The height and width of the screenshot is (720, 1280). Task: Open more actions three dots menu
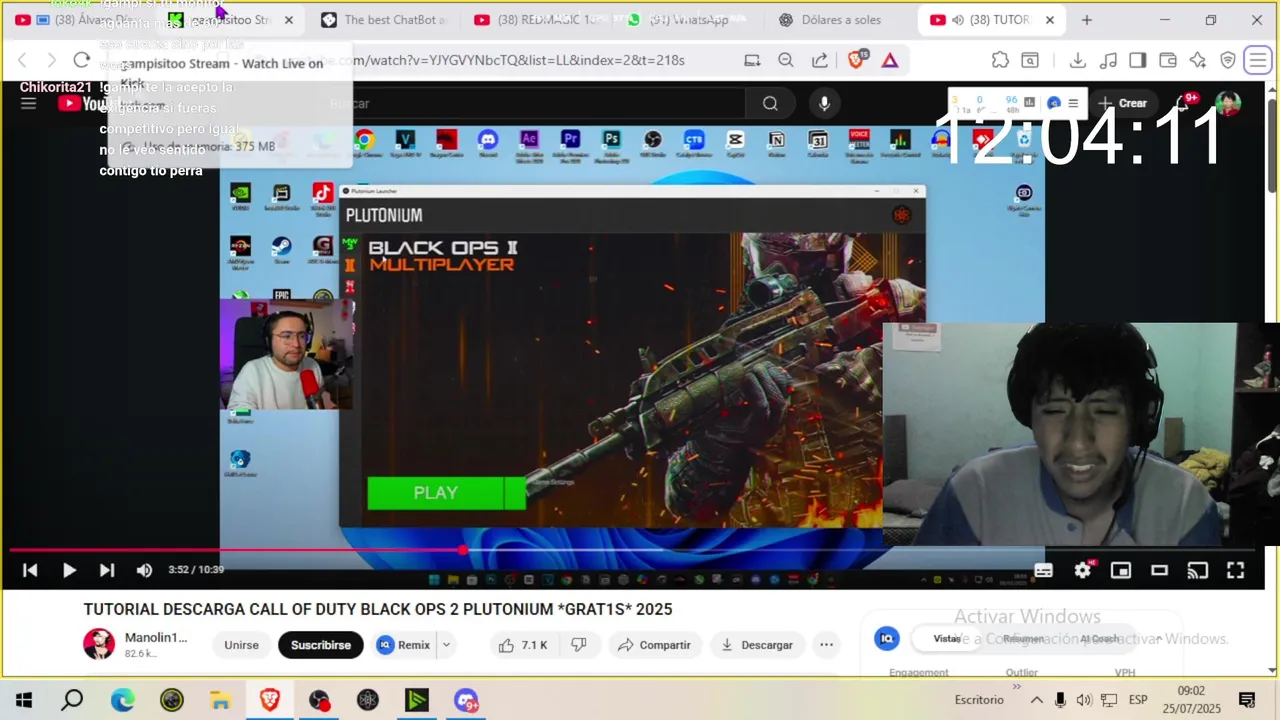click(826, 645)
